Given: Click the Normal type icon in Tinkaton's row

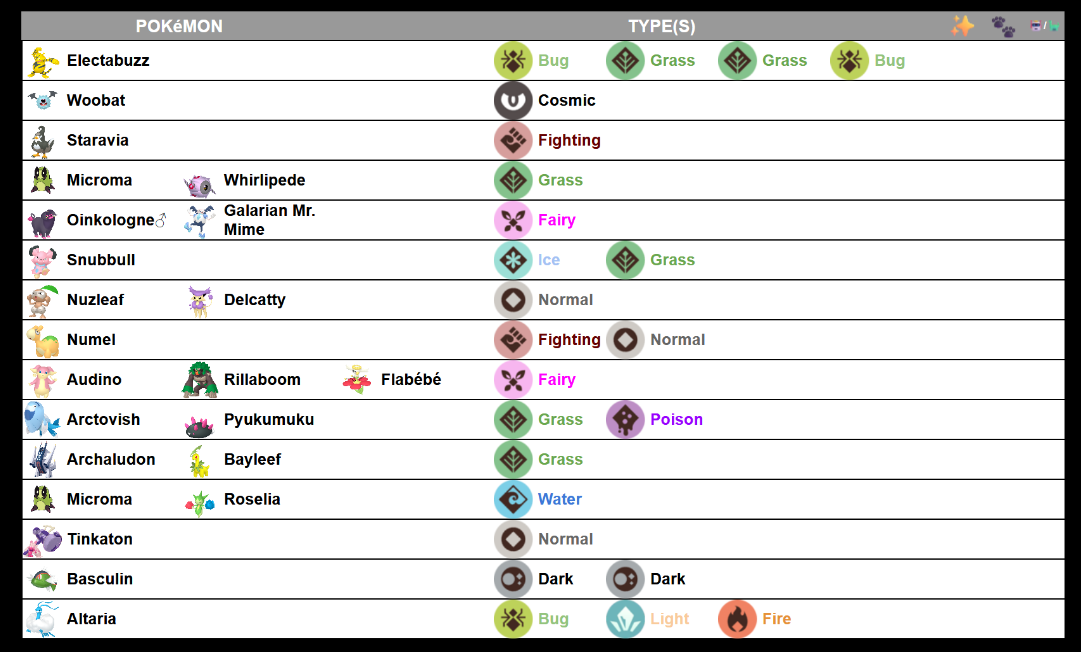Looking at the screenshot, I should point(513,539).
